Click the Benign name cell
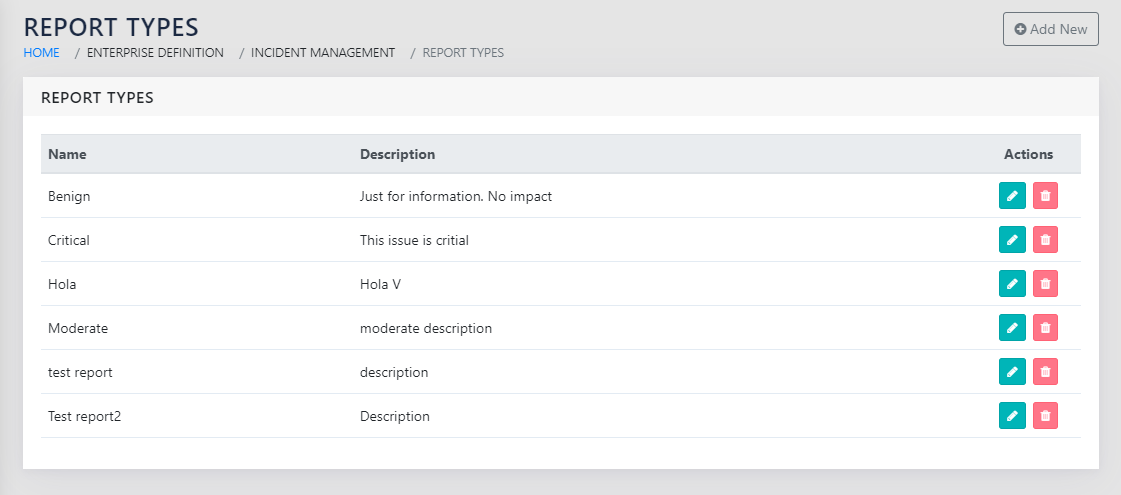 click(69, 196)
